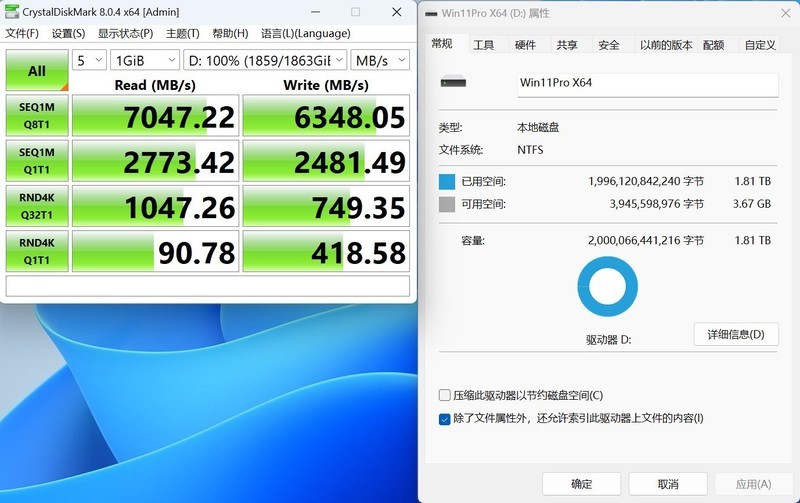Viewport: 800px width, 503px height.
Task: Toggle 压缩此驱动器以节约磁盘空间 checkbox
Action: (x=444, y=395)
